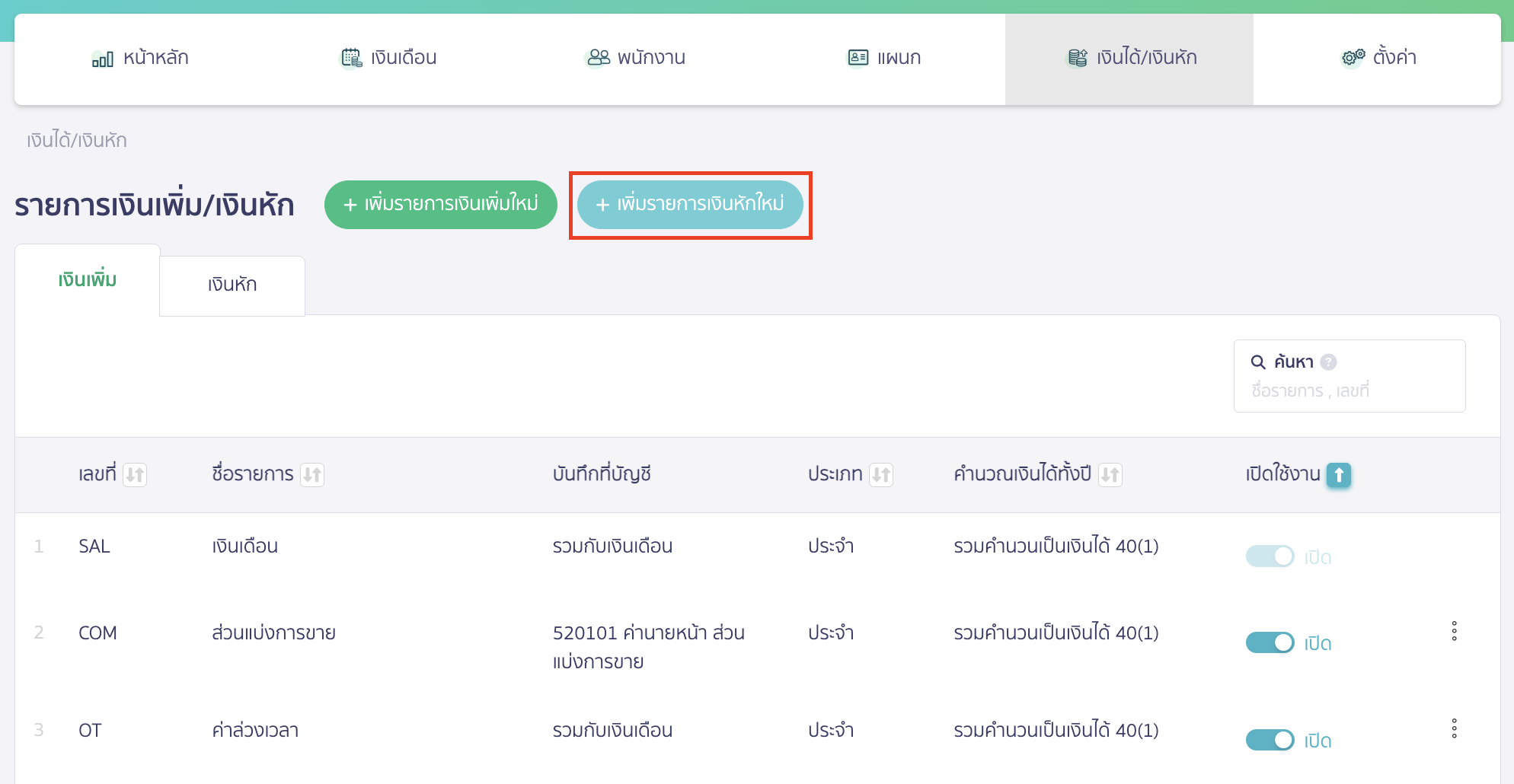
Task: Open แผนก using the ID card icon
Action: pos(858,56)
